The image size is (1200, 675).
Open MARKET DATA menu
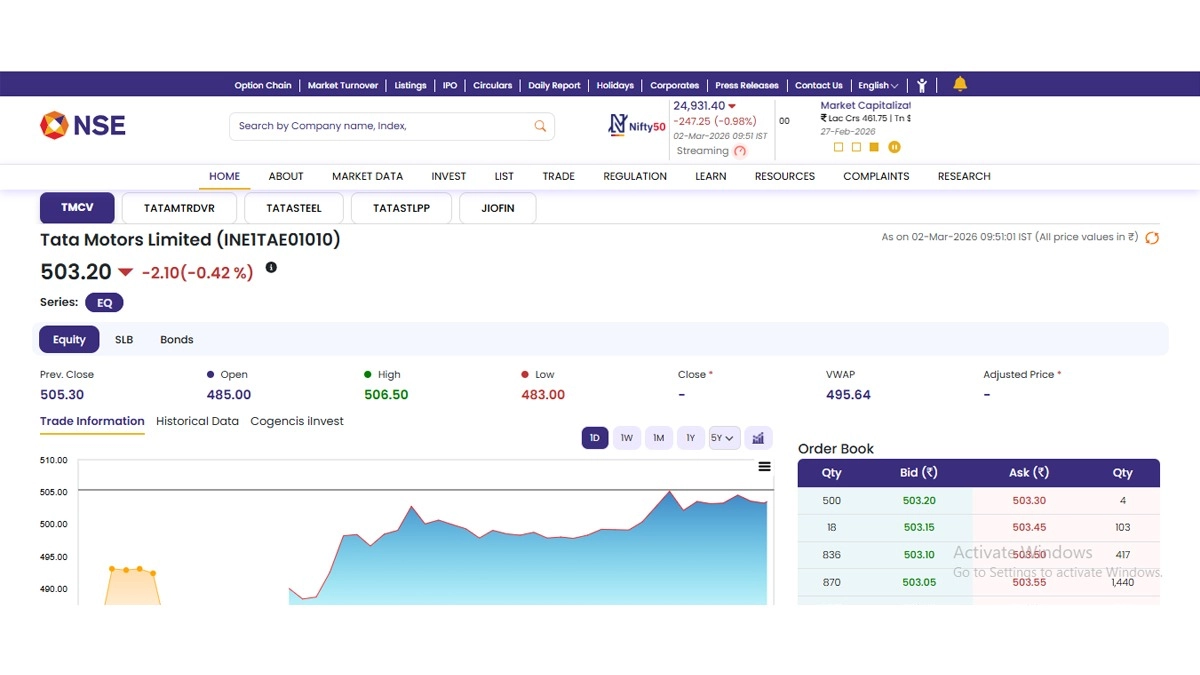point(367,176)
